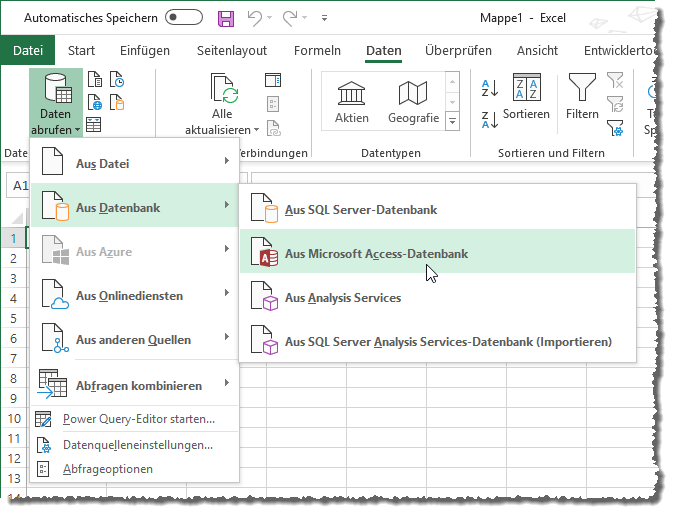The width and height of the screenshot is (674, 516).
Task: Open the Quick Access Toolbar customize dropdown
Action: point(325,18)
